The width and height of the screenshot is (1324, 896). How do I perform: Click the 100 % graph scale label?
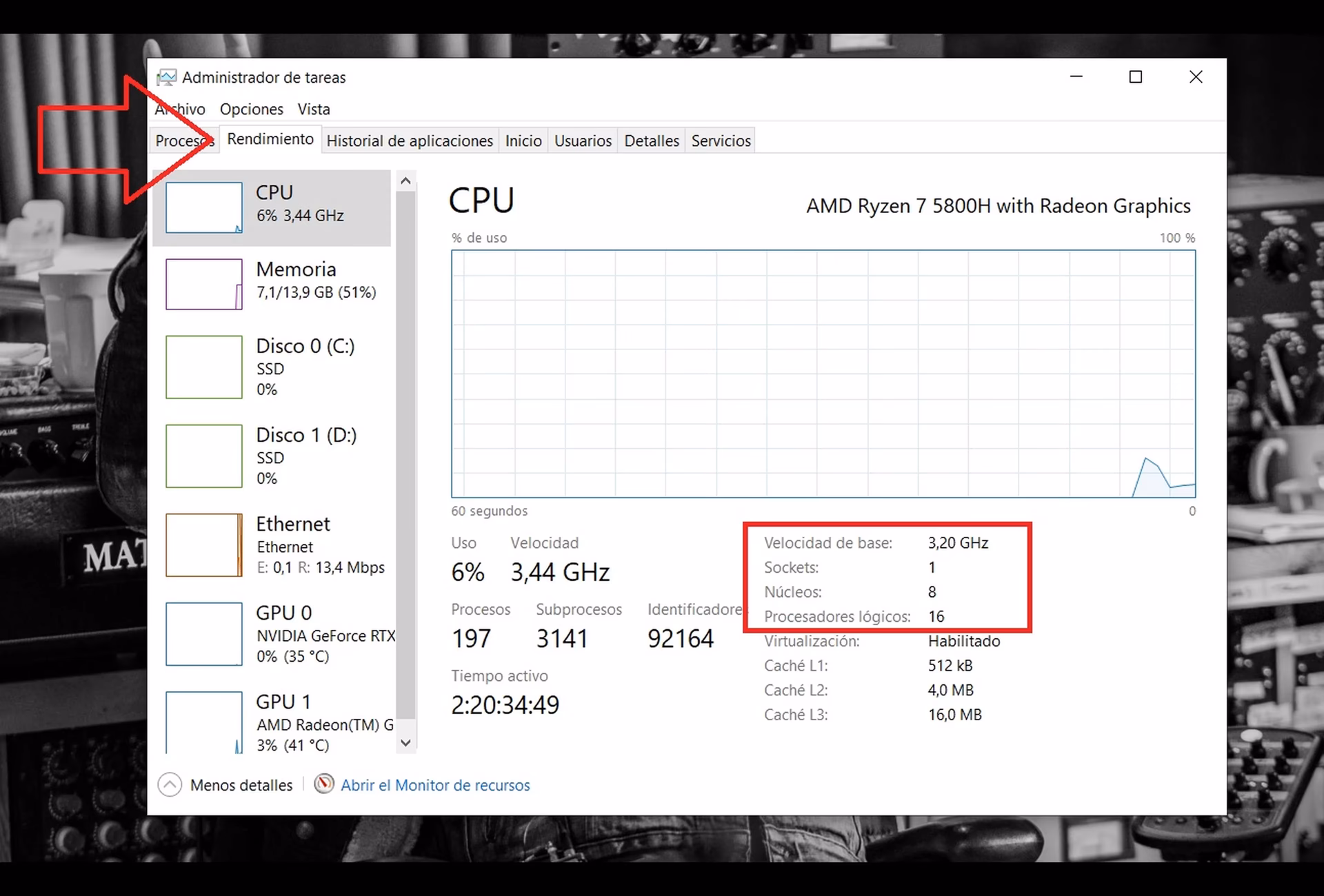(x=1177, y=238)
